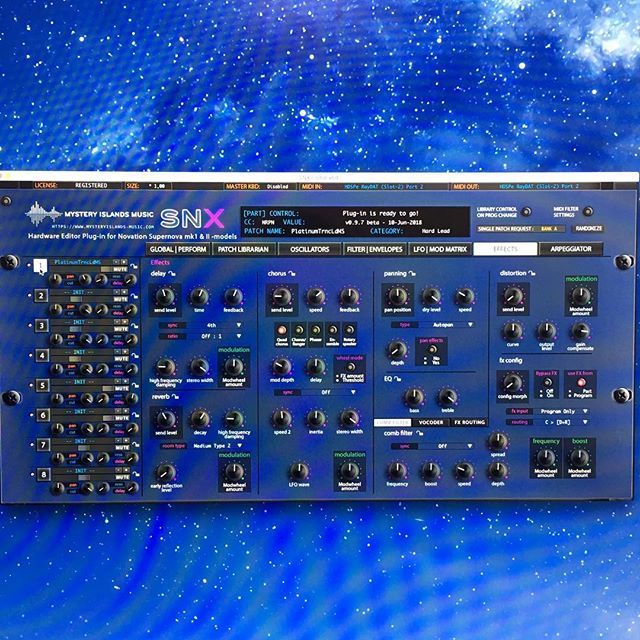Mute part 2

point(121,299)
